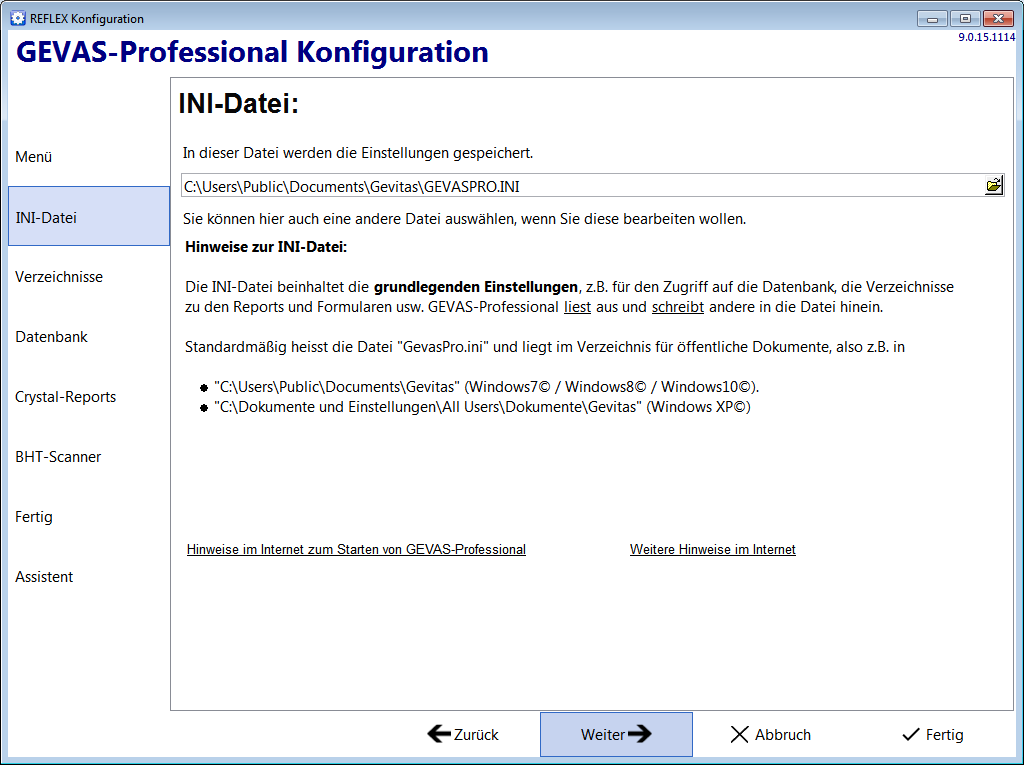Close the REFLEX Konfiguration window
The height and width of the screenshot is (765, 1024).
point(999,18)
